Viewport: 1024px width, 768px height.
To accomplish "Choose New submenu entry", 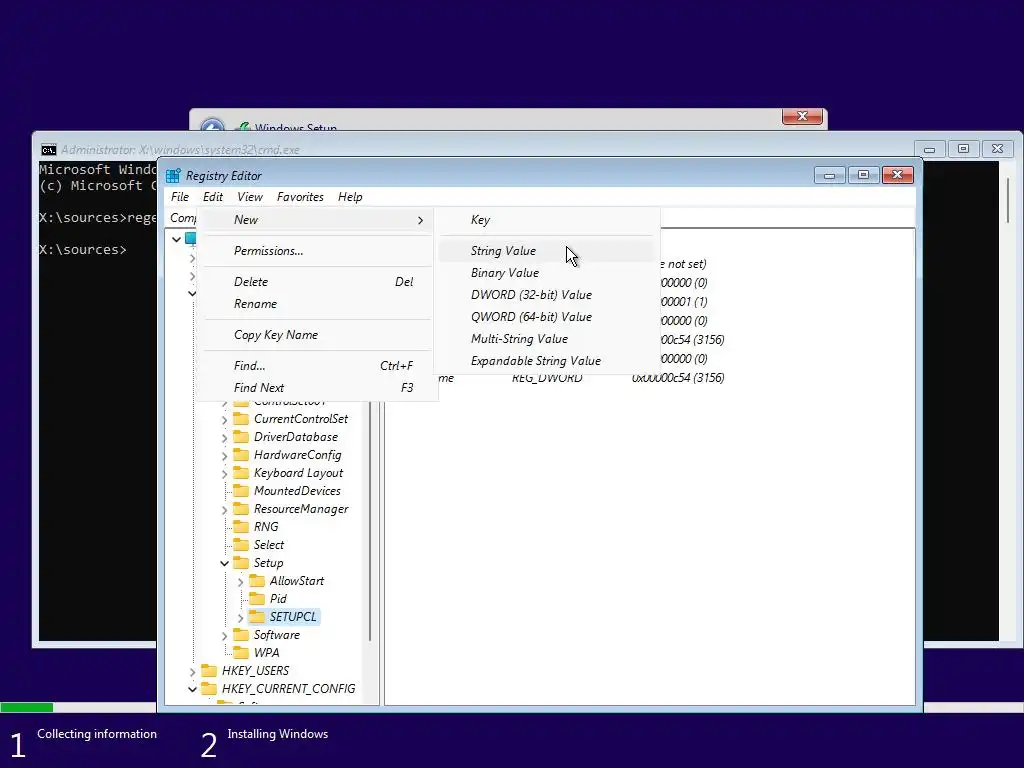I will coord(317,220).
